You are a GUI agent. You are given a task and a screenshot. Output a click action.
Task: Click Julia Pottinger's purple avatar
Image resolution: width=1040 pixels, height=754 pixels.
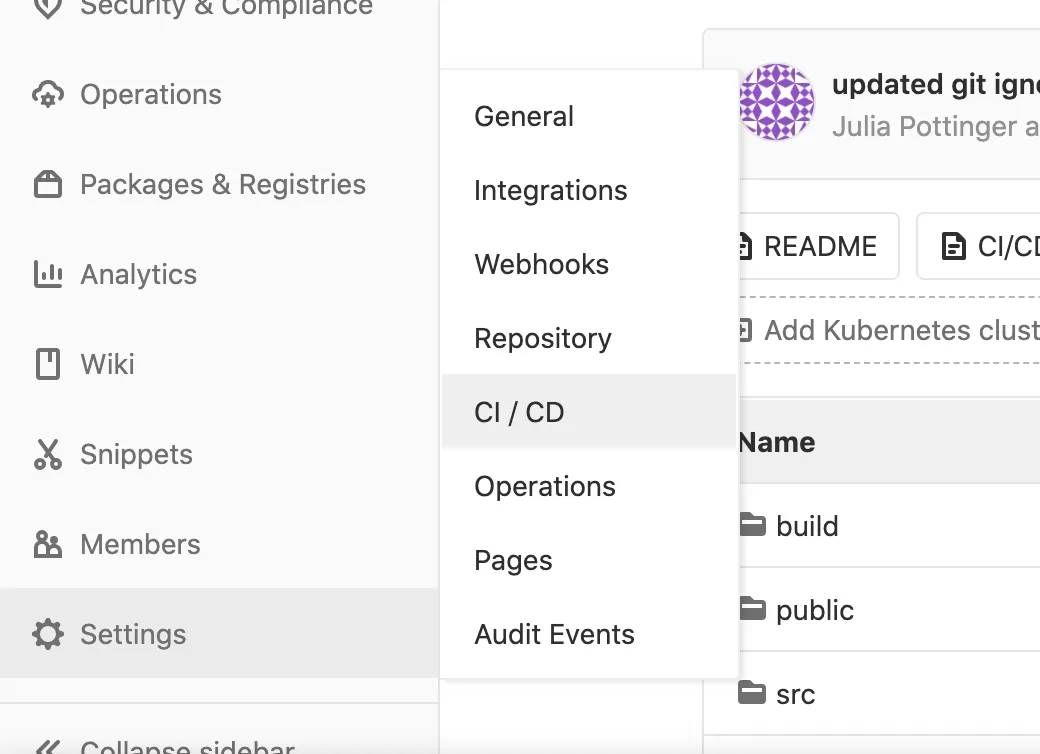pyautogui.click(x=777, y=101)
